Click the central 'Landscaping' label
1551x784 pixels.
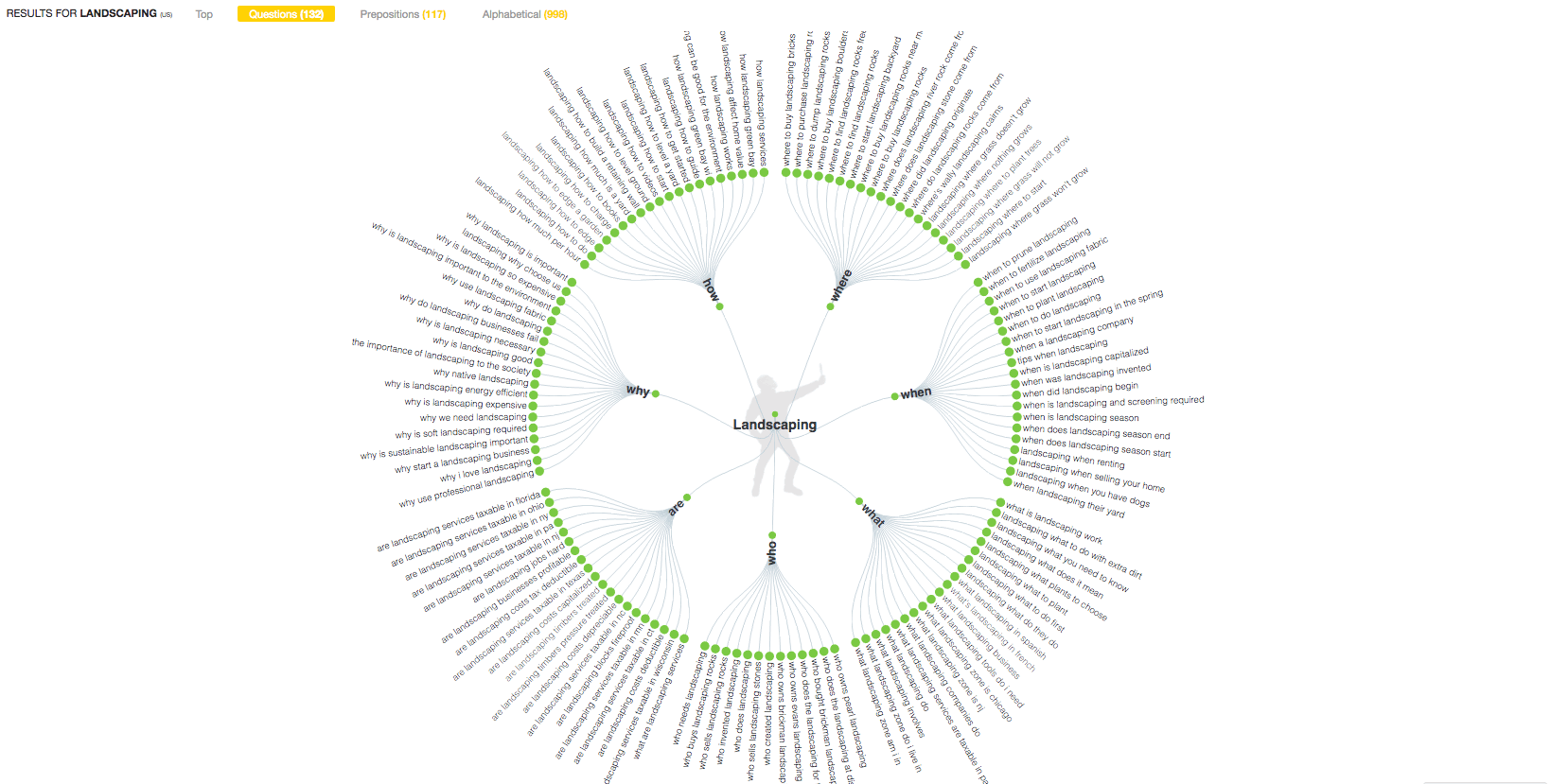[x=774, y=425]
